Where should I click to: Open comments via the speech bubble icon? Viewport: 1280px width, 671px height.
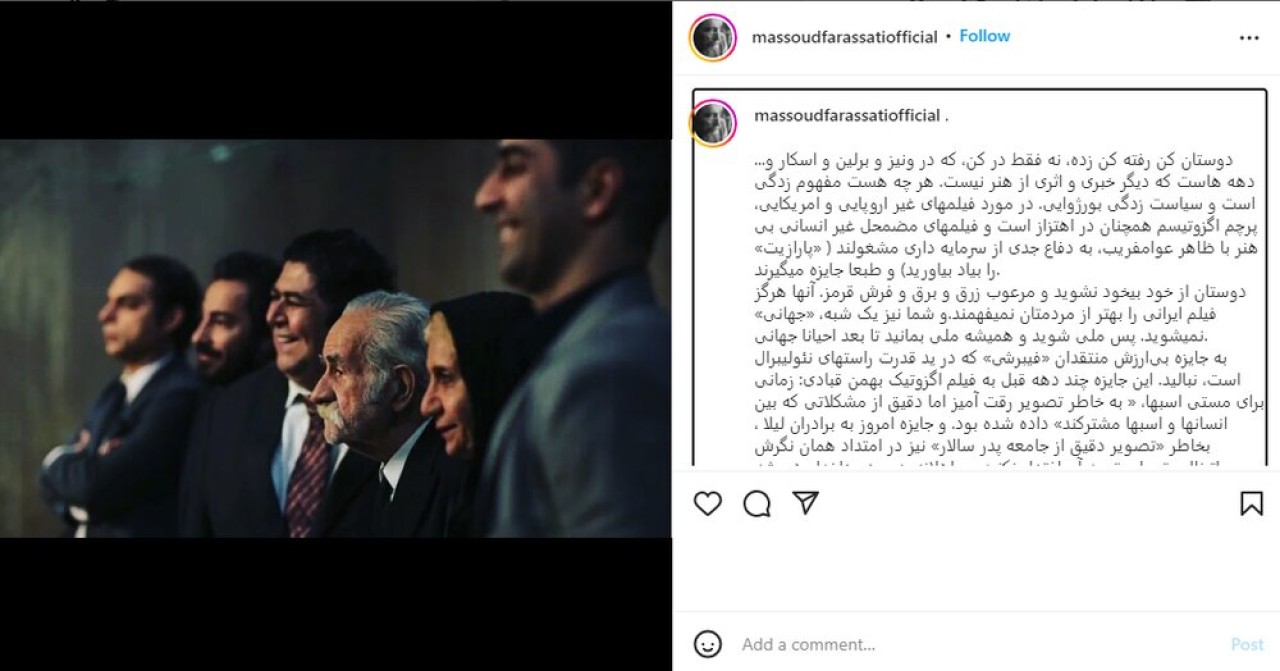(757, 504)
